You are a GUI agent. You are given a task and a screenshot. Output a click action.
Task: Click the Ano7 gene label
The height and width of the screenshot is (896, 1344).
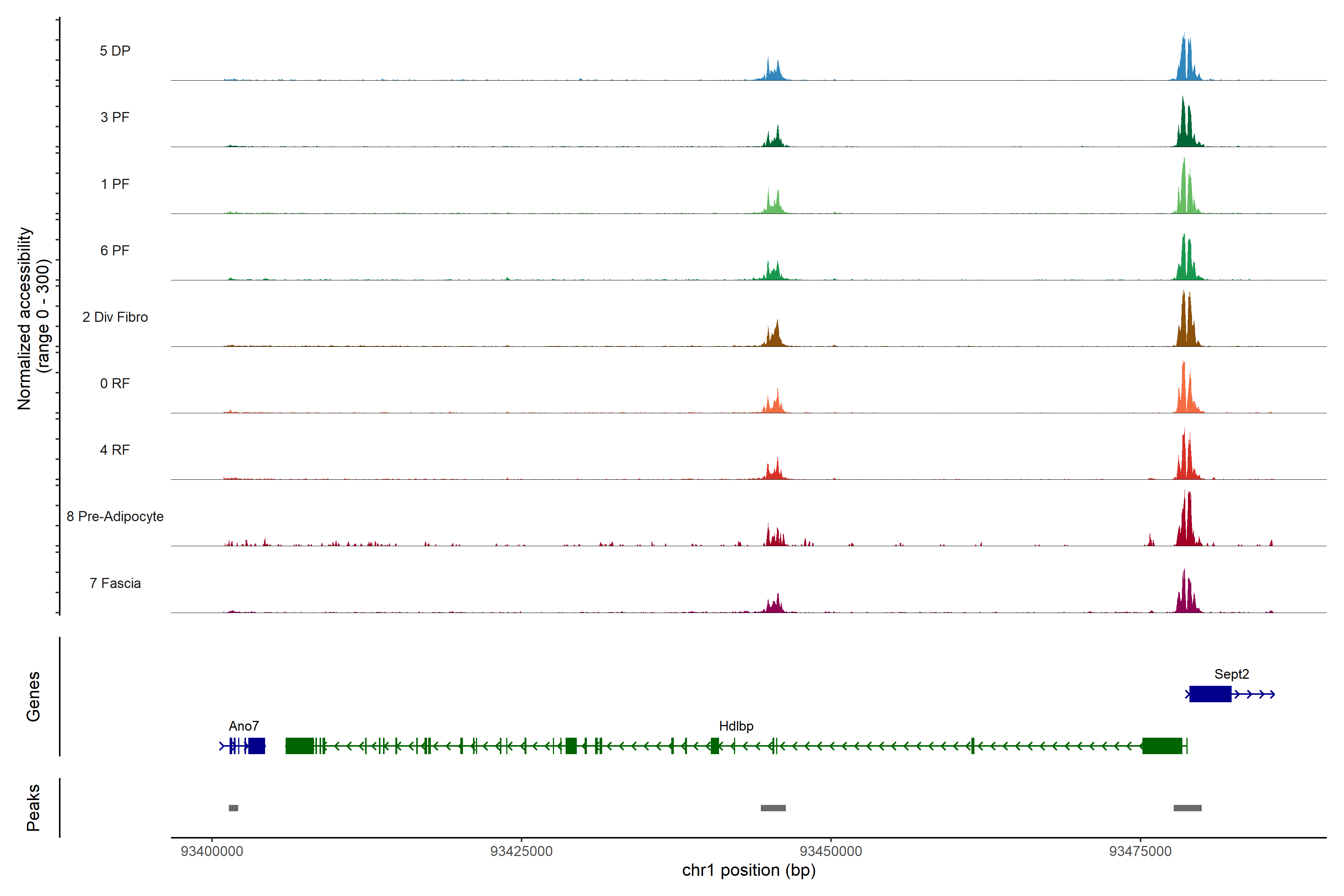[243, 726]
